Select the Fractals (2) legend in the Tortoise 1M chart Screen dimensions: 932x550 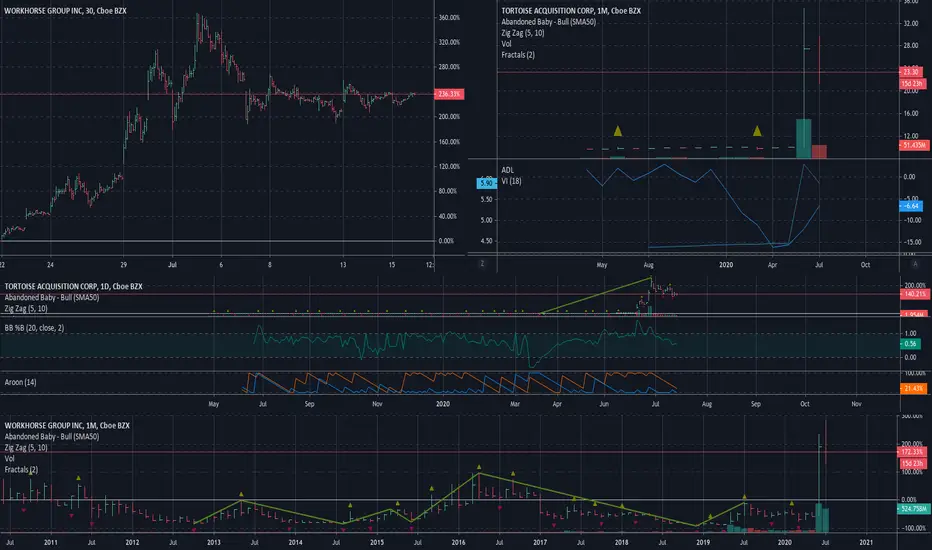pyautogui.click(x=518, y=55)
